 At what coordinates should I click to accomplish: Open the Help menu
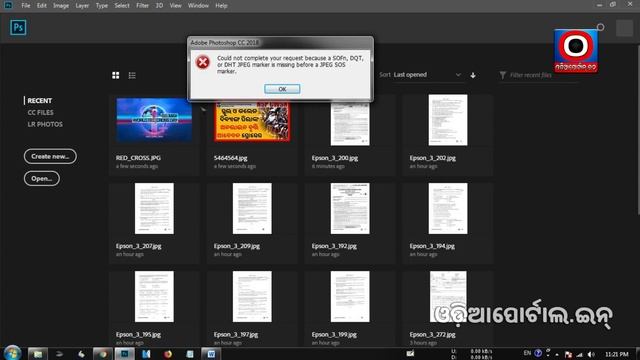coord(221,6)
